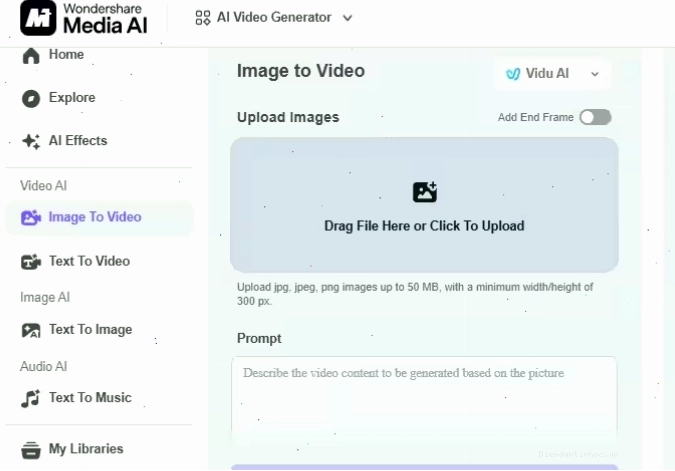Viewport: 675px width, 471px height.
Task: Open the AI Effects label
Action: [78, 140]
